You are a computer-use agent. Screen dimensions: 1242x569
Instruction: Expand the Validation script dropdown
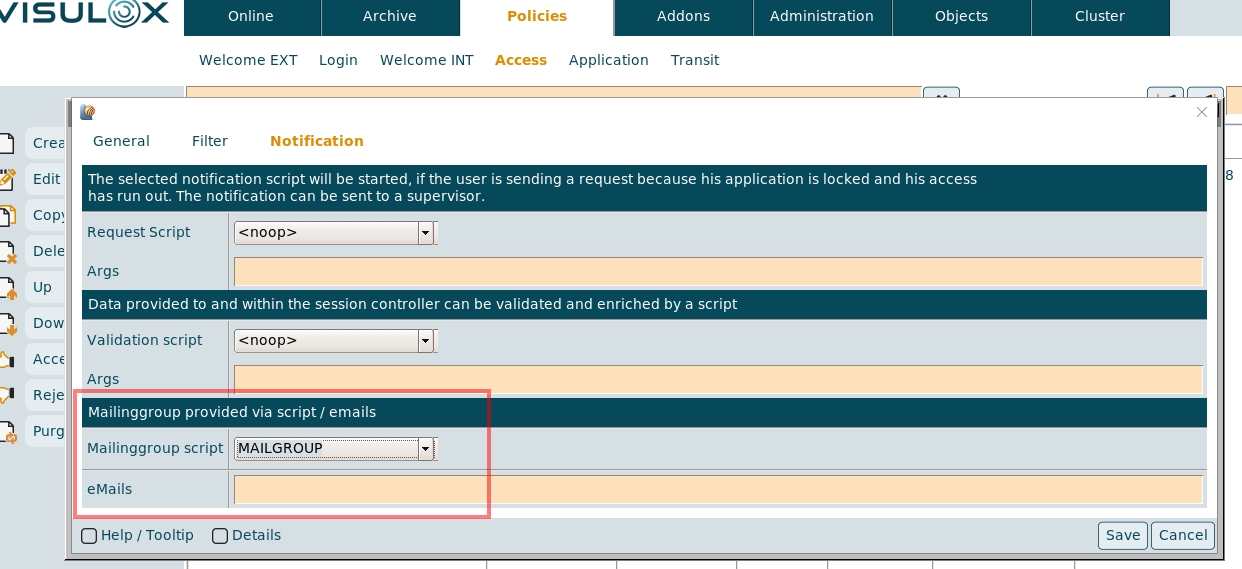point(426,341)
